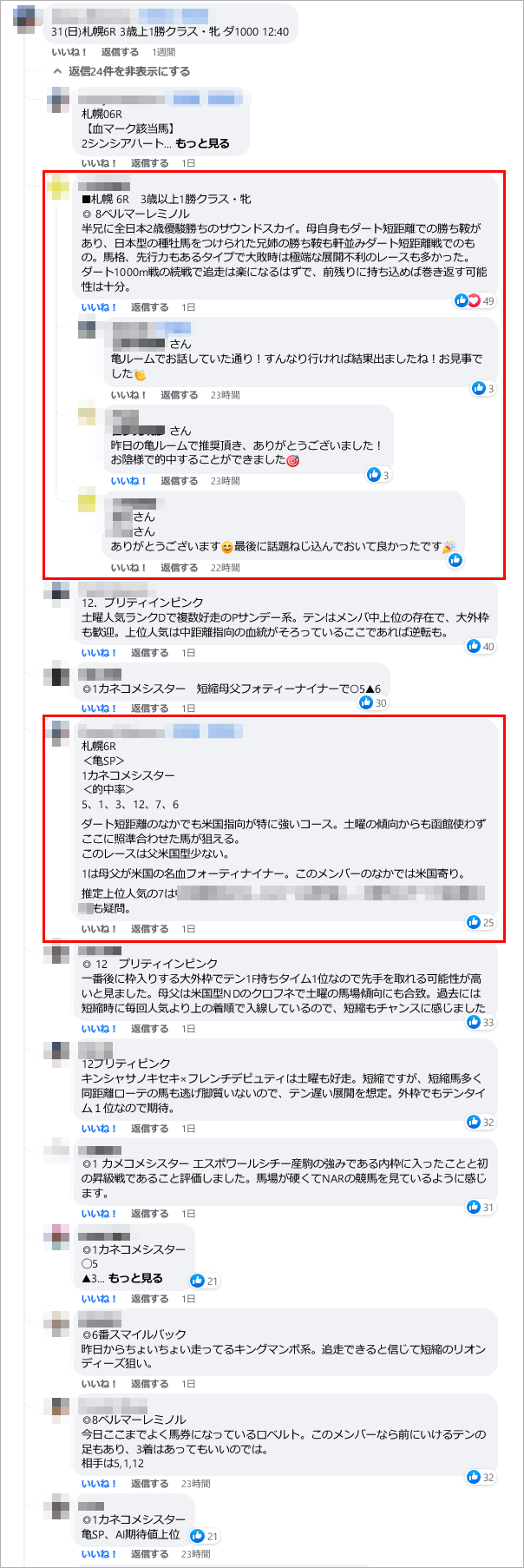Image resolution: width=524 pixels, height=1568 pixels.
Task: Expand ▲3 comment via もっと見る
Action: click(135, 1278)
